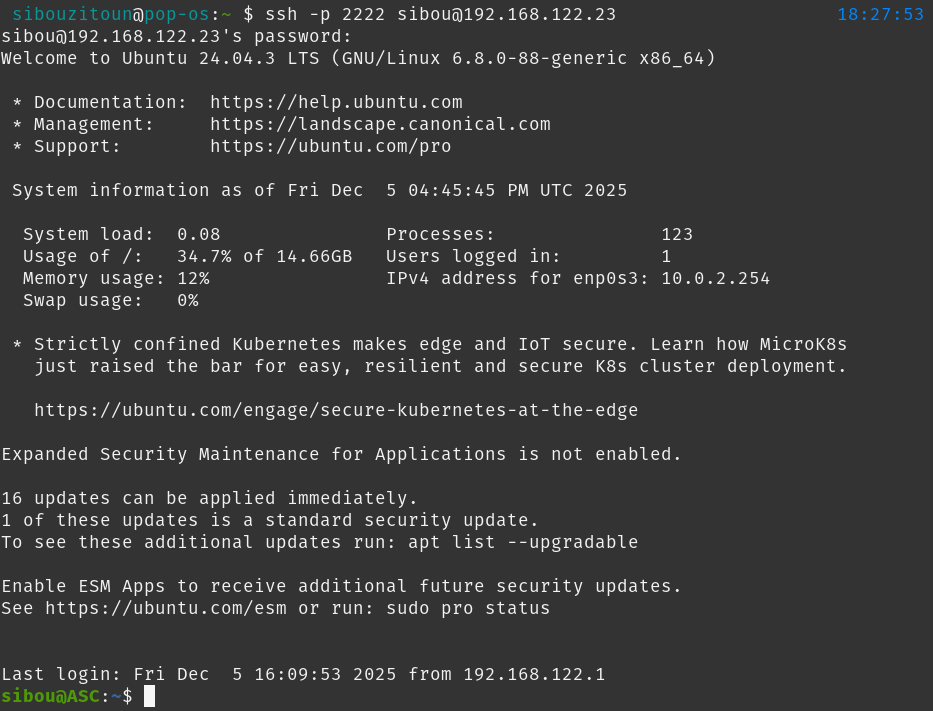Click the 18:27:53 timestamp in corner
Screen dimensions: 933x711
[x=880, y=14]
